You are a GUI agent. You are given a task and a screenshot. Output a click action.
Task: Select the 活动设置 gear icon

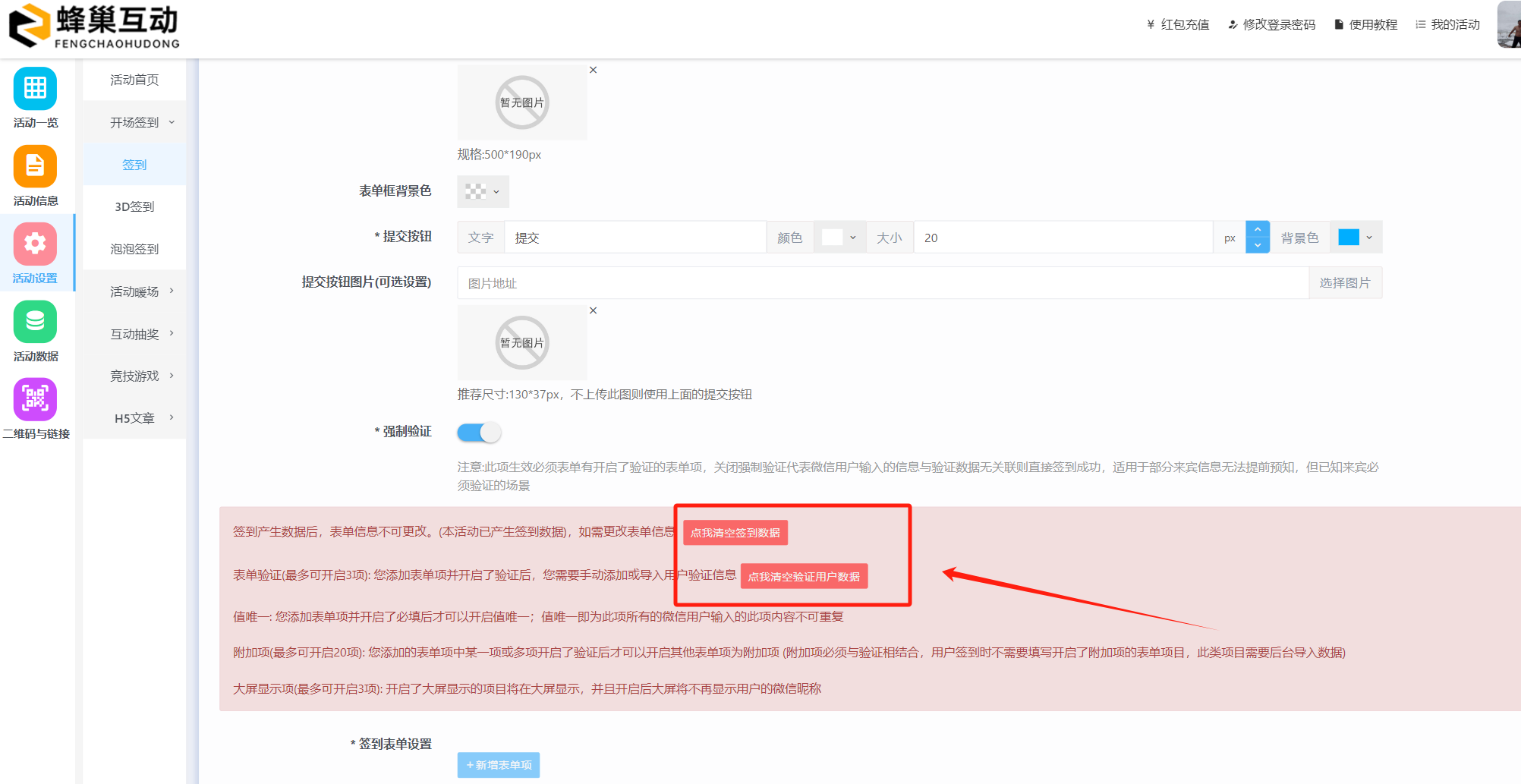(x=35, y=244)
